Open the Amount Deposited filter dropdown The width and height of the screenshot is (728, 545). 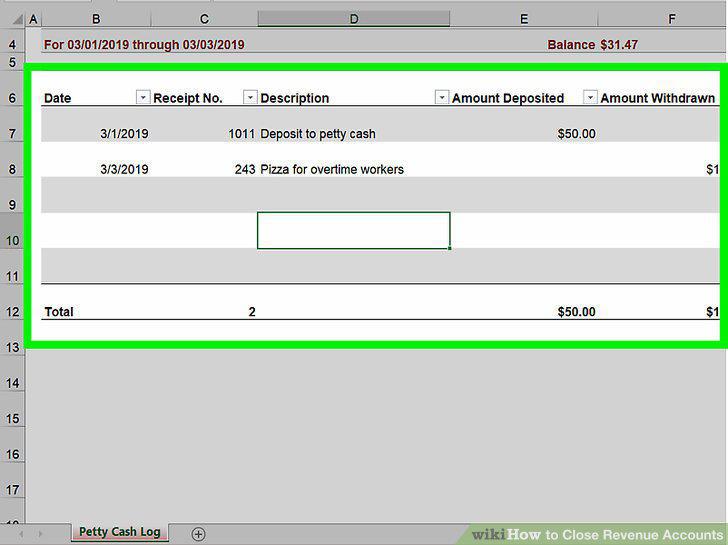[590, 97]
